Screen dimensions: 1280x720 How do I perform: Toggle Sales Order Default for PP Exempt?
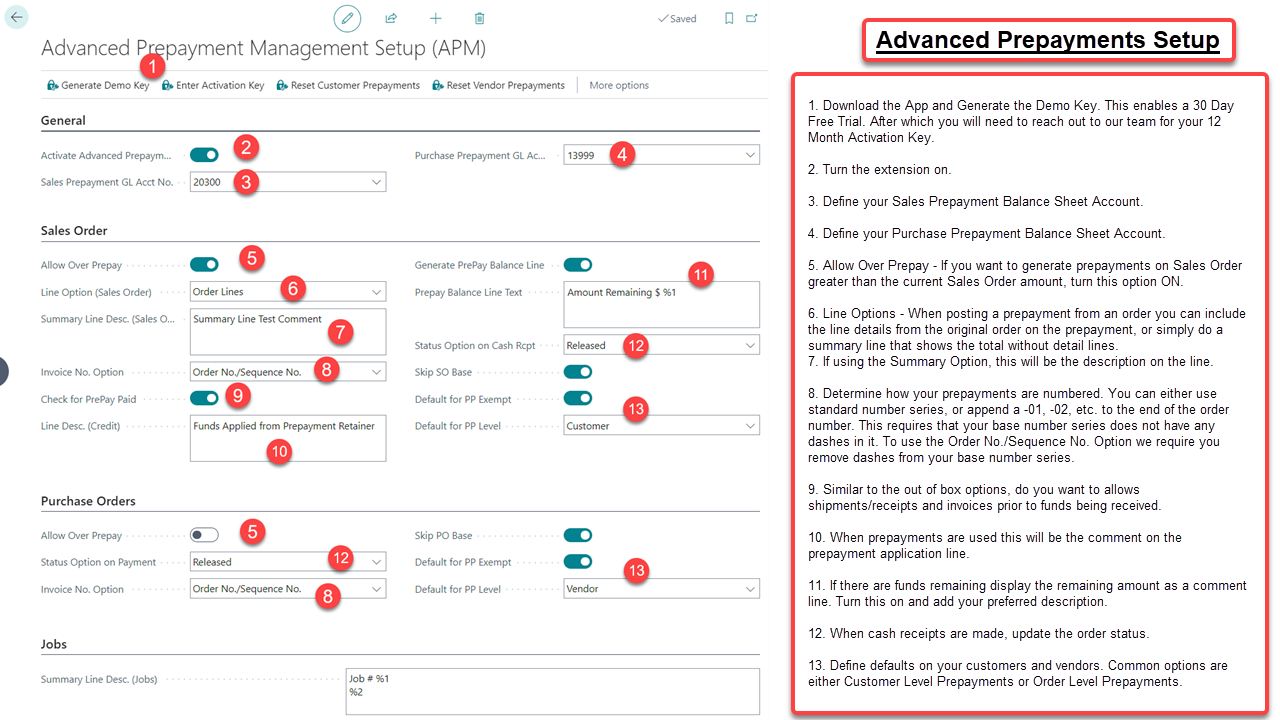pos(578,399)
